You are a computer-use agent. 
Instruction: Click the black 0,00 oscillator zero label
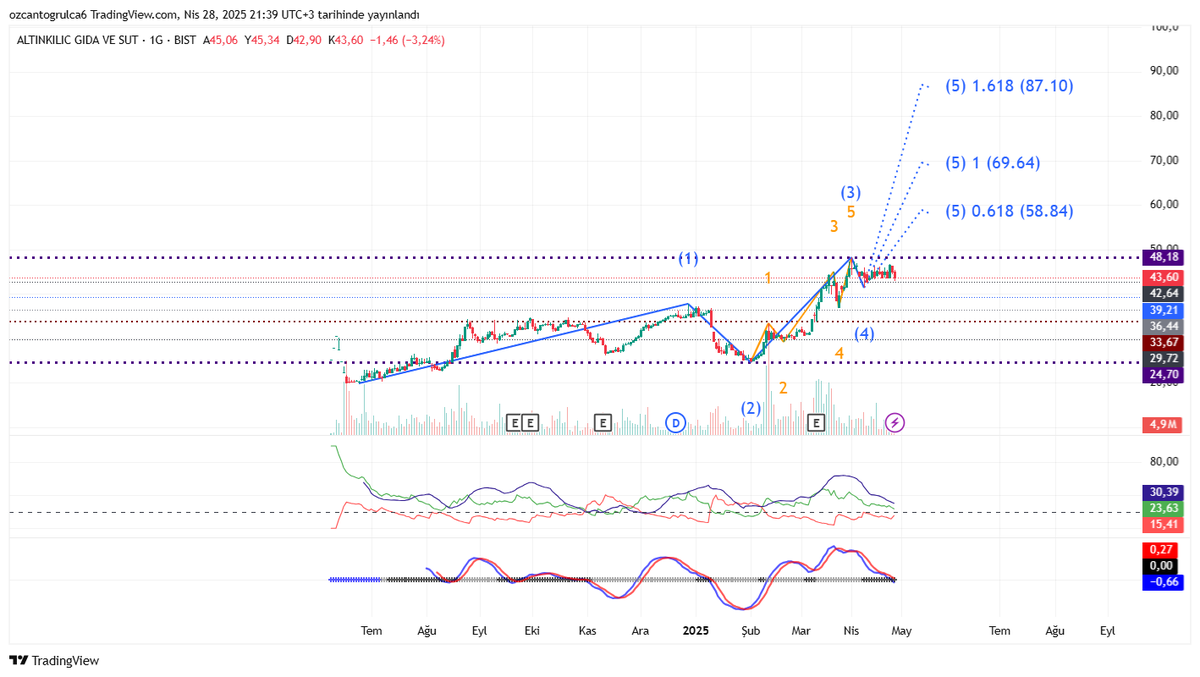tap(1162, 566)
